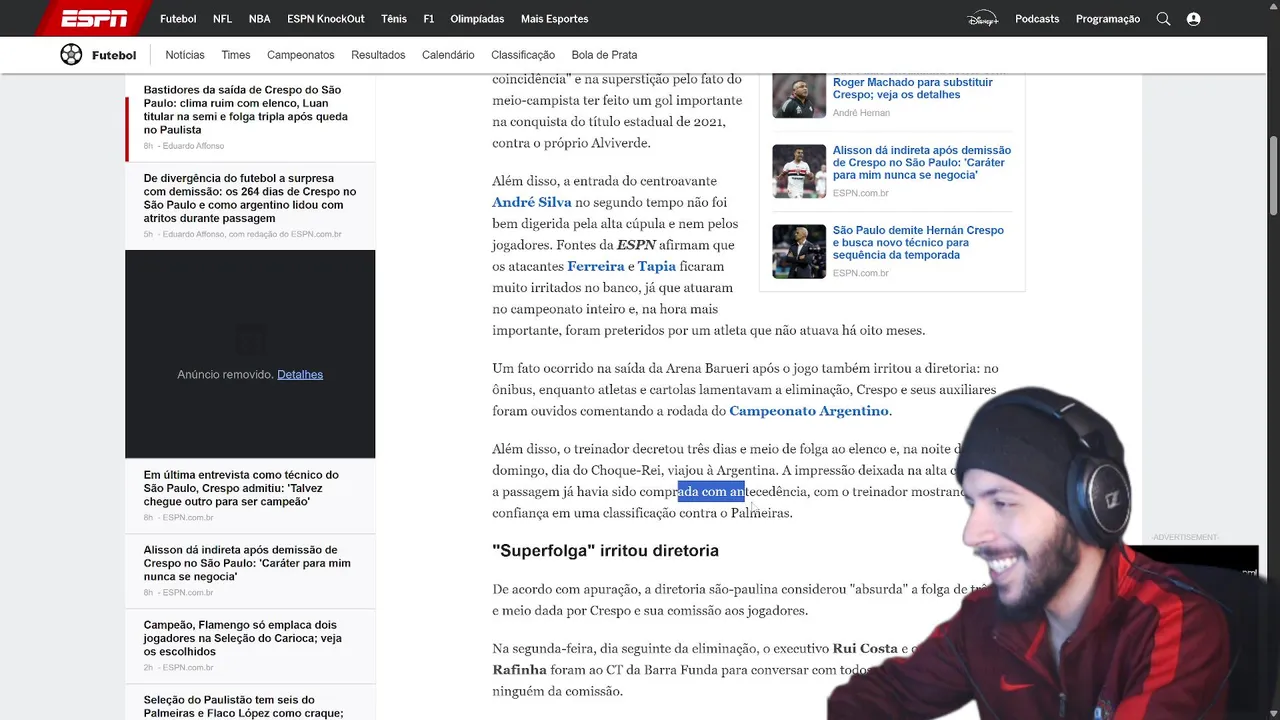Click Eduardo Affonso byline on Bastidores article

[x=193, y=146]
